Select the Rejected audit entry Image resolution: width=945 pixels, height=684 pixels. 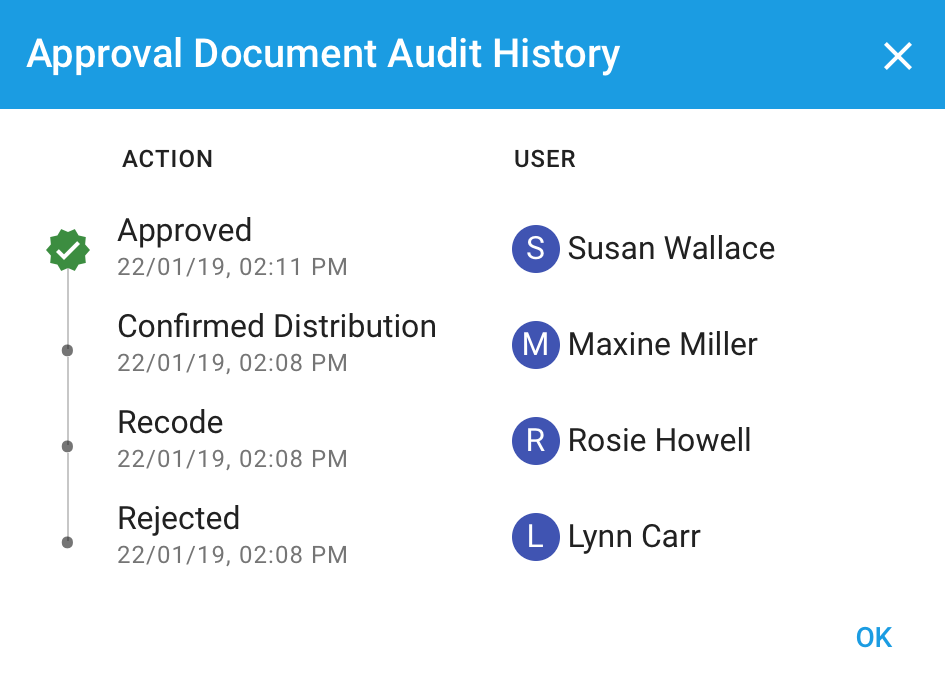click(x=179, y=519)
